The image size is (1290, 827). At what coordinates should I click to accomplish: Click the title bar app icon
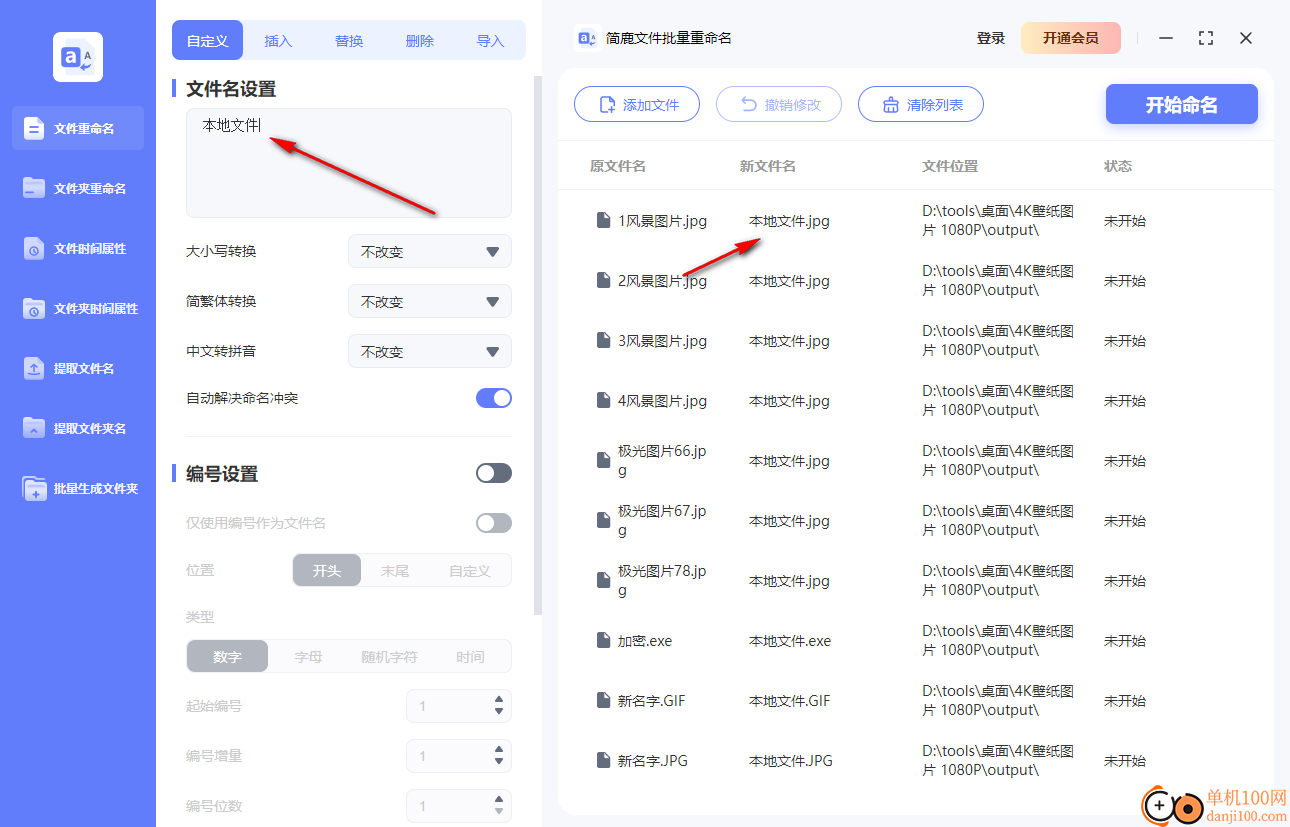click(x=588, y=38)
